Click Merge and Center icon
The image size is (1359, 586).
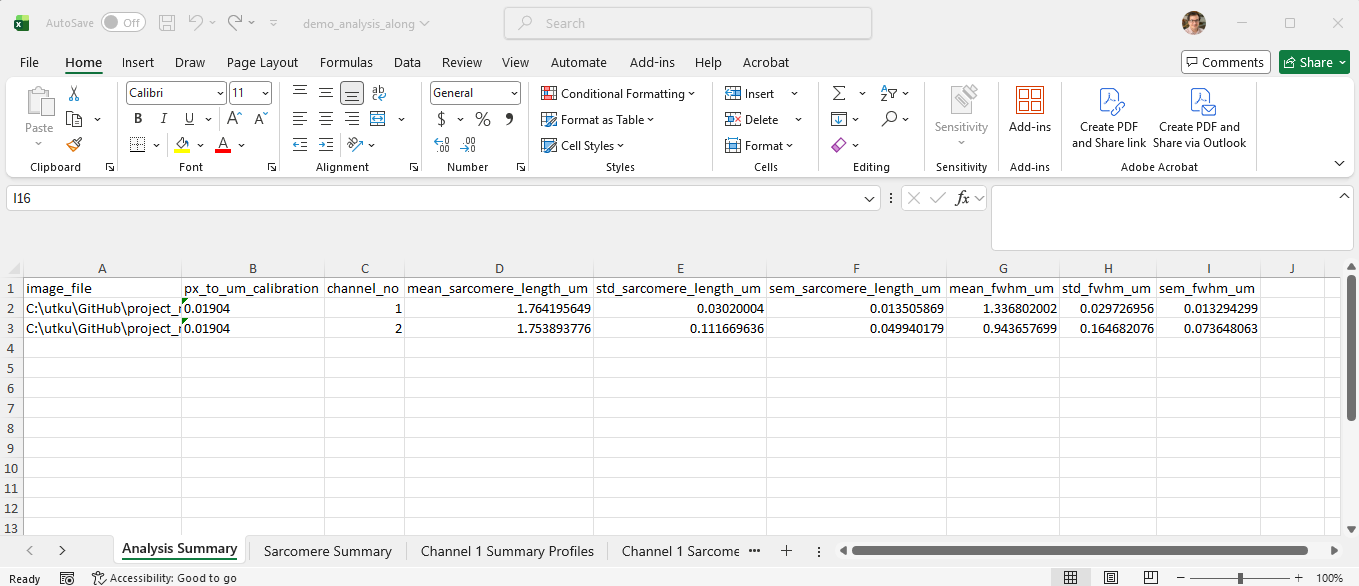click(378, 119)
